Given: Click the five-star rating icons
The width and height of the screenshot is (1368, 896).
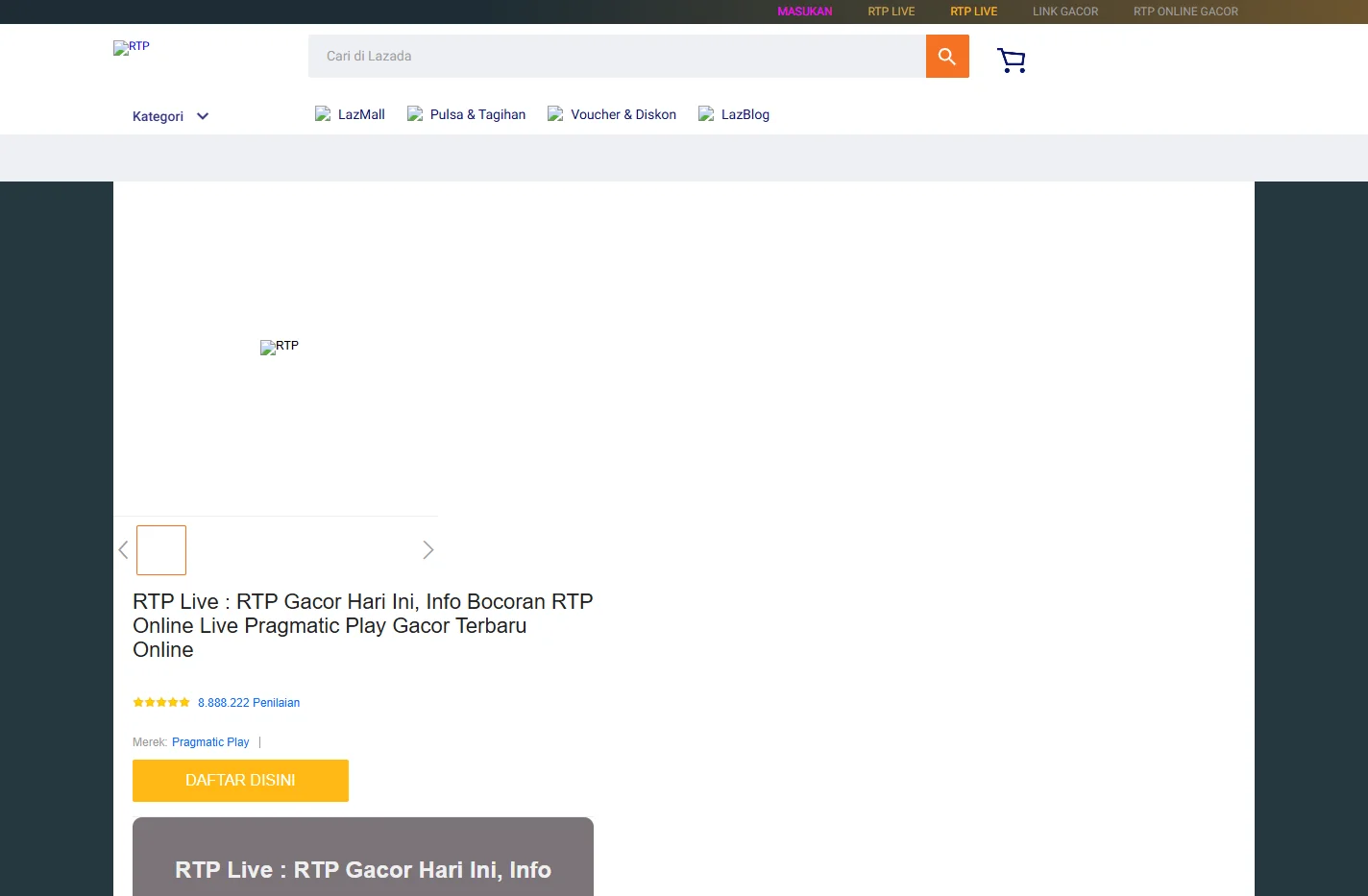Looking at the screenshot, I should (x=161, y=703).
